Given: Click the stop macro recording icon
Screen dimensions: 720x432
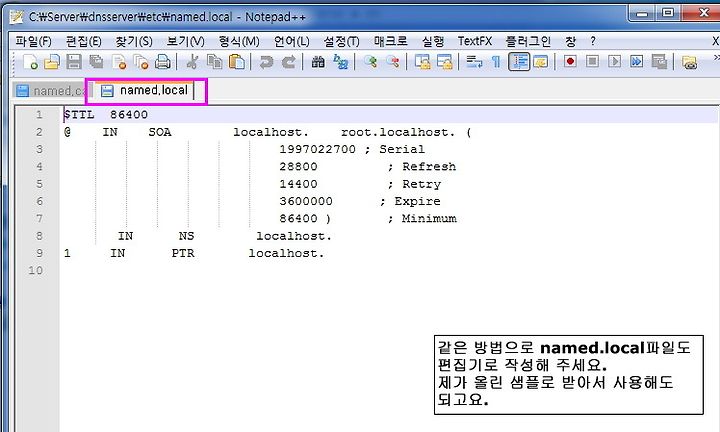Looking at the screenshot, I should click(592, 62).
